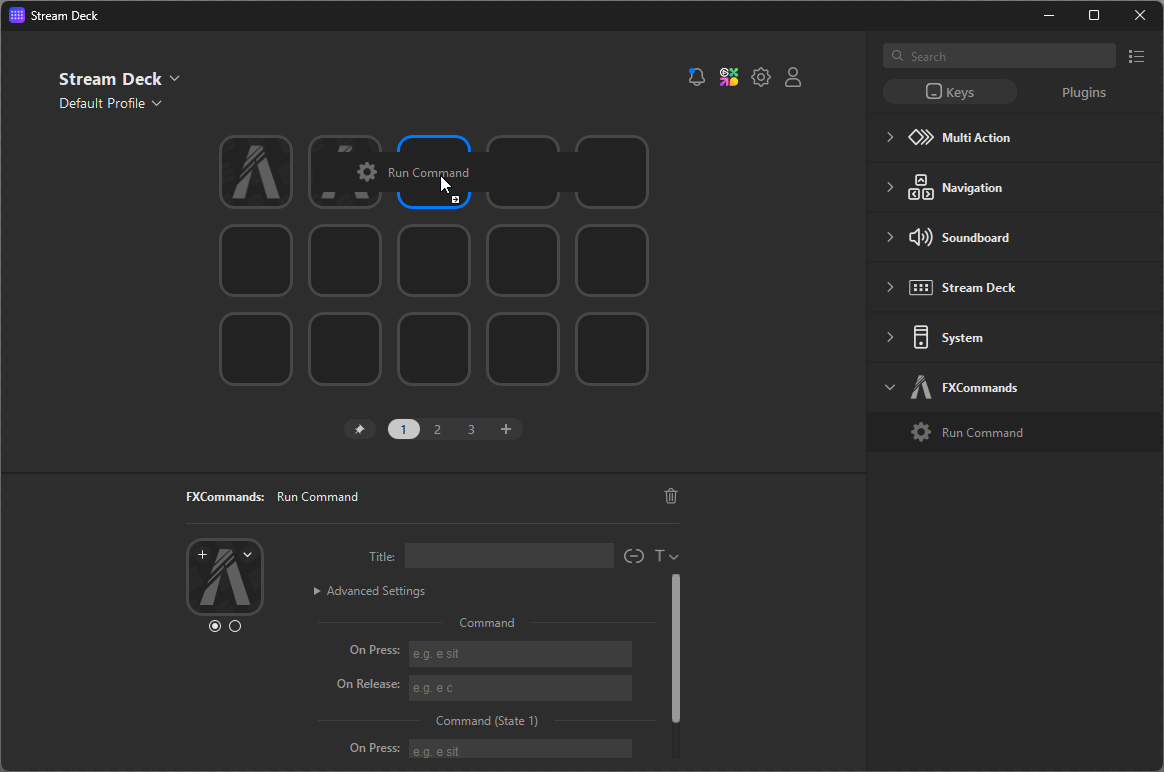Click the On Release command field
The width and height of the screenshot is (1164, 772).
coord(520,688)
